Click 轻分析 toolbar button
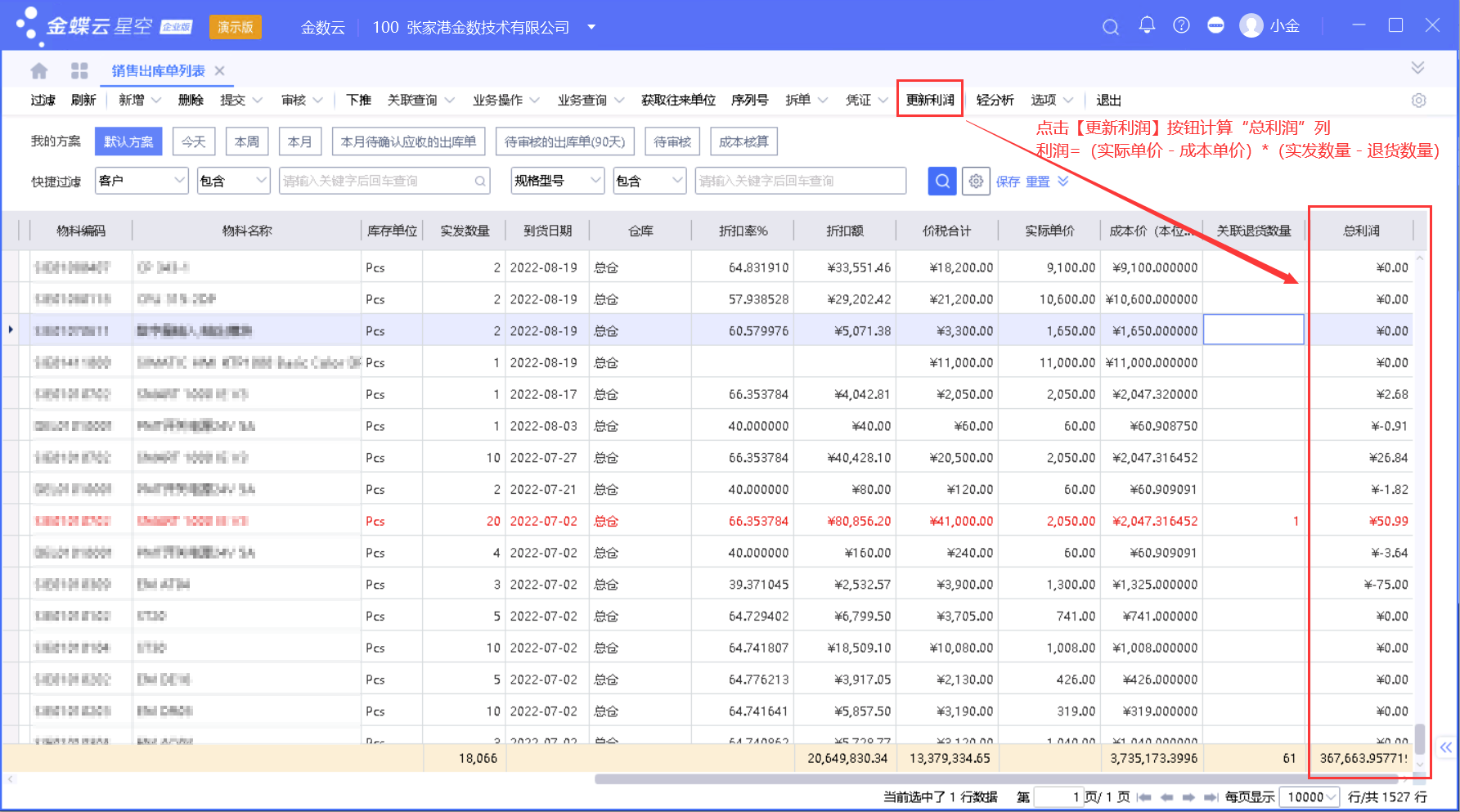 point(995,100)
